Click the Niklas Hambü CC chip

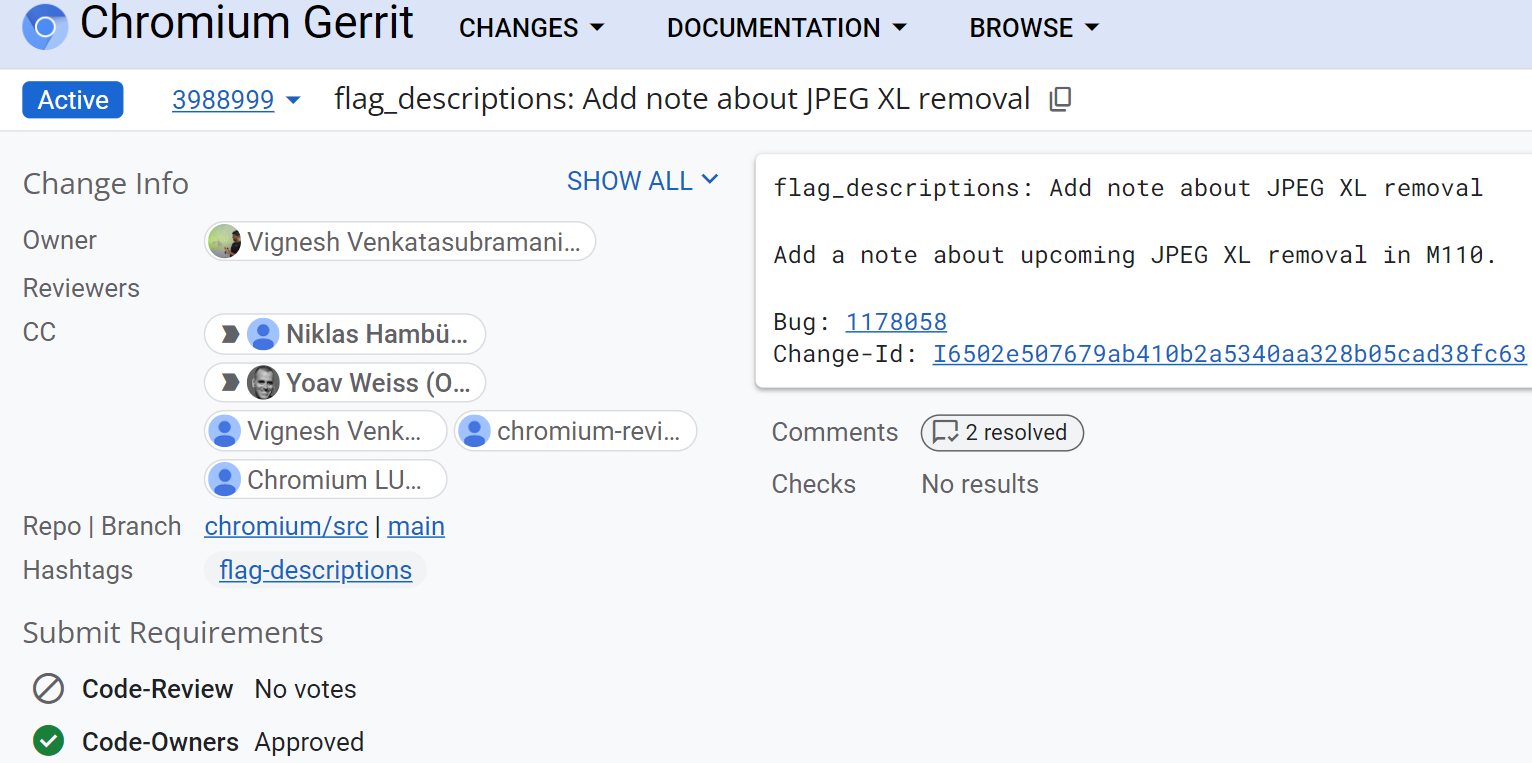click(345, 334)
